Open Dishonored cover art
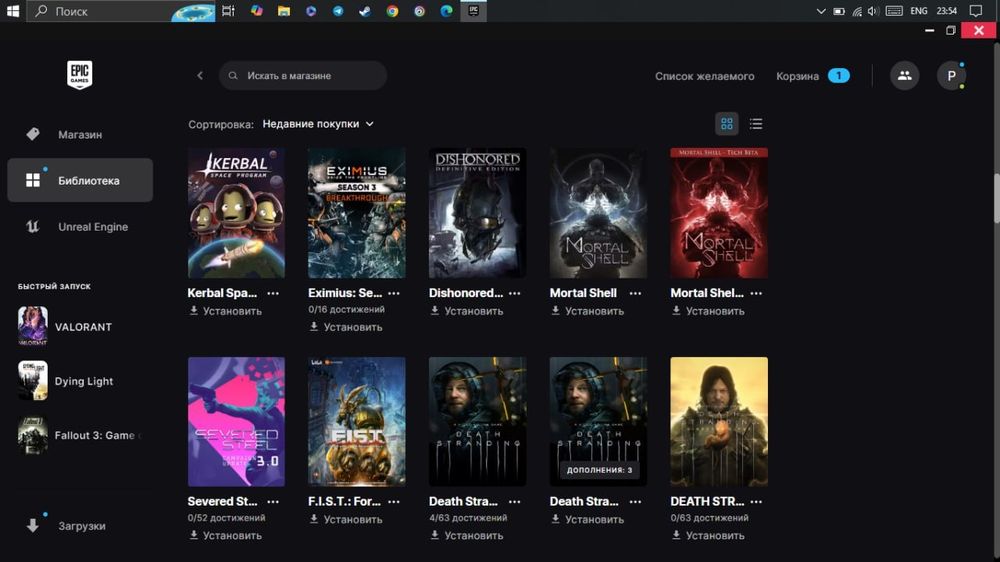Viewport: 1000px width, 562px height. pos(478,213)
